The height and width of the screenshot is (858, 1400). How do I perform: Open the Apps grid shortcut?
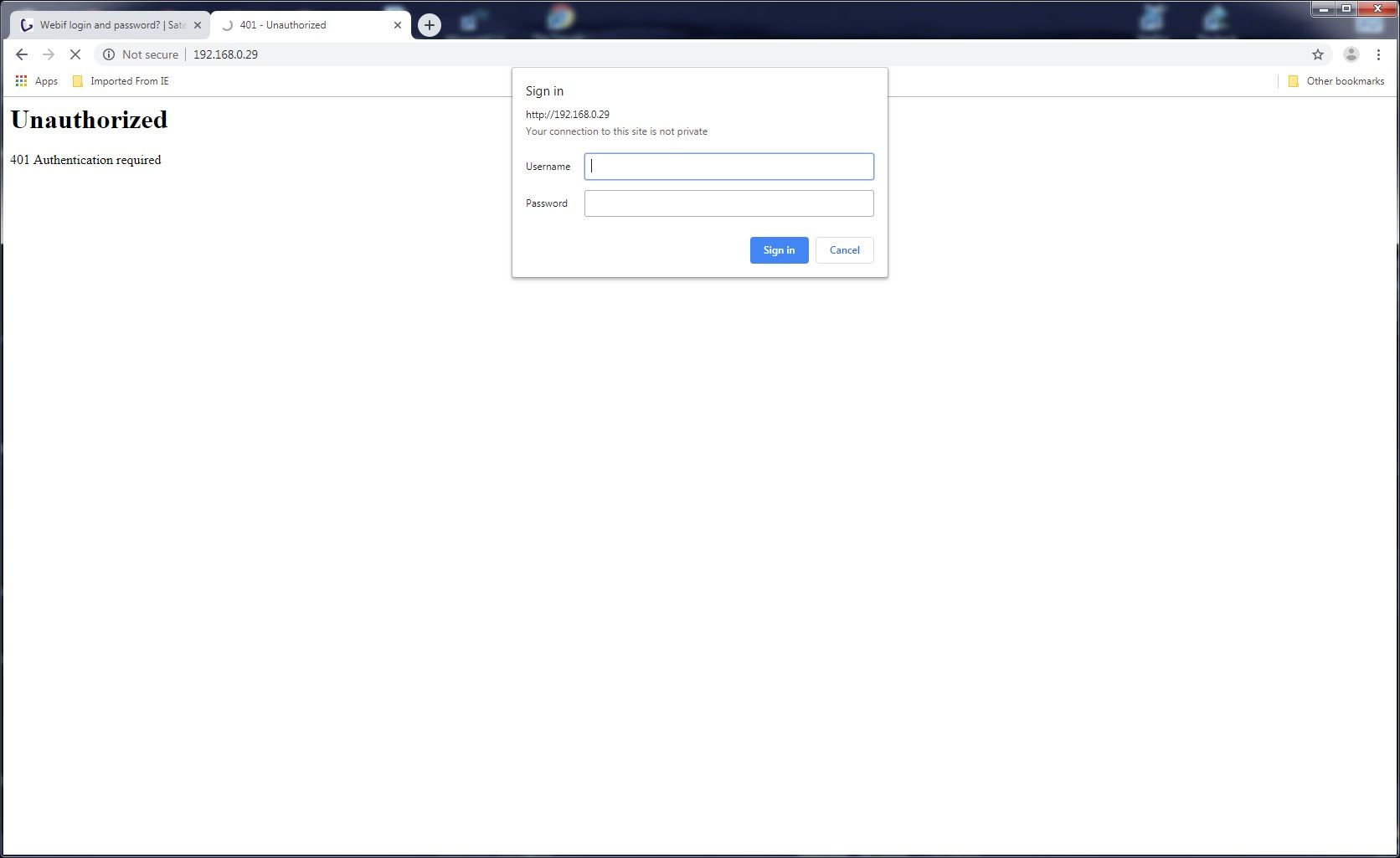(37, 81)
